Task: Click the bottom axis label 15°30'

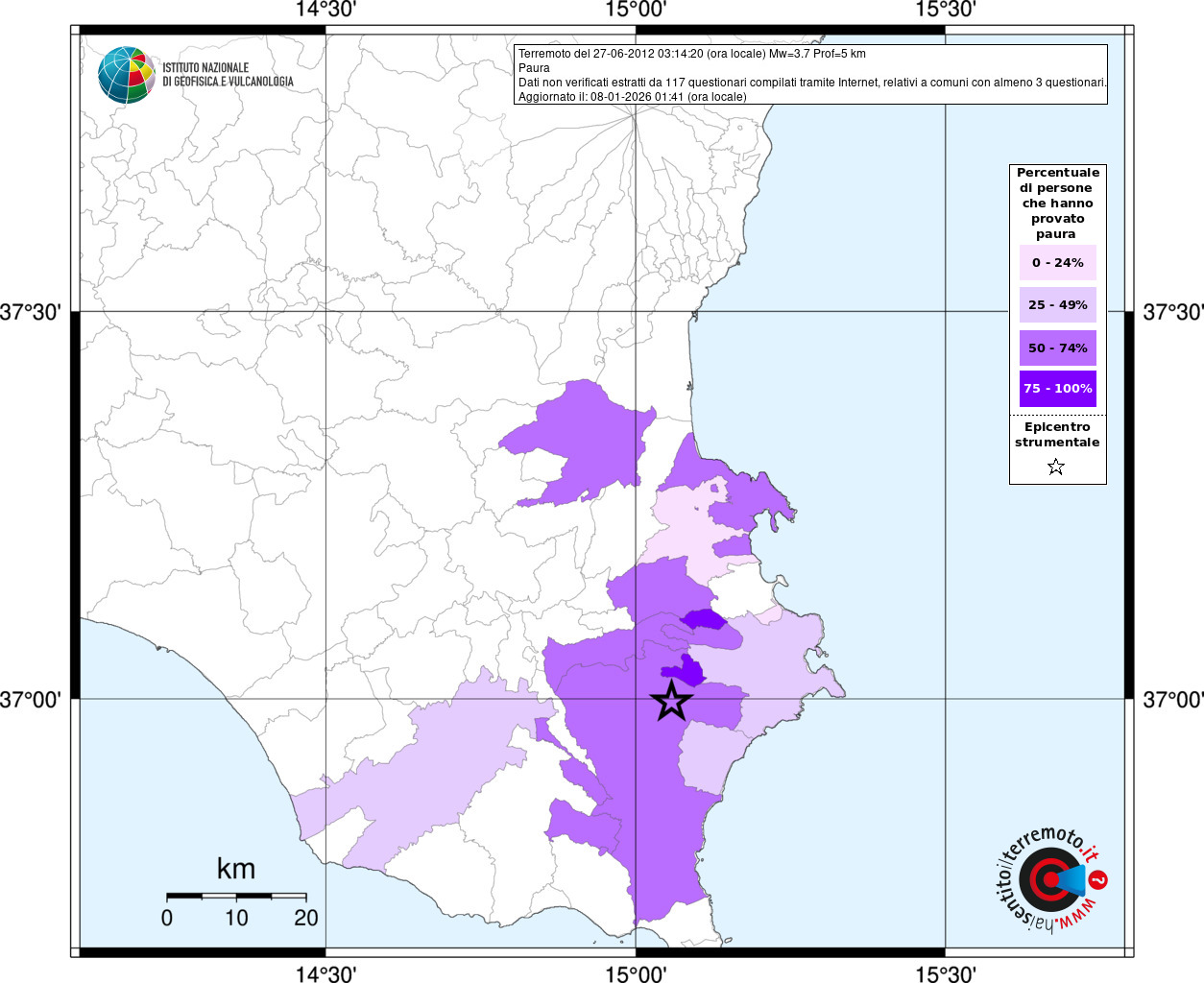Action: (946, 974)
